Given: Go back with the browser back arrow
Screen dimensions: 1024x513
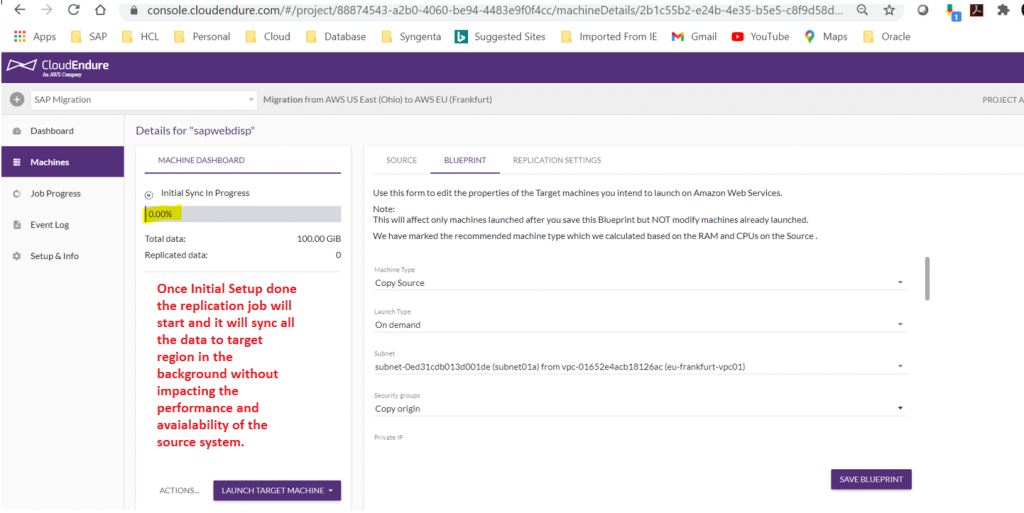Looking at the screenshot, I should [20, 10].
